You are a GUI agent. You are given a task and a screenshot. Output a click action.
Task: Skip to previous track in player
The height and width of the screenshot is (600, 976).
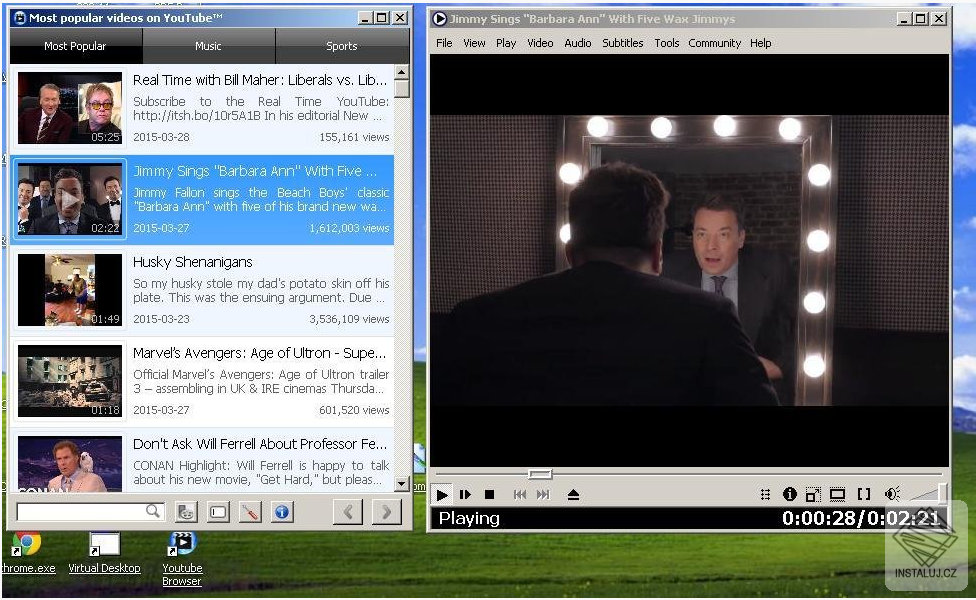(x=520, y=495)
